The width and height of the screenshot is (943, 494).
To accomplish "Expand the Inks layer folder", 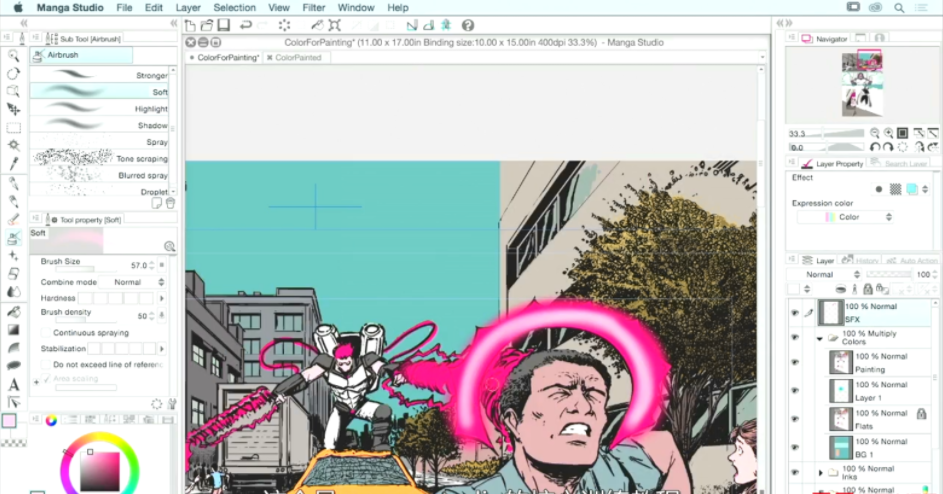I will click(x=821, y=472).
